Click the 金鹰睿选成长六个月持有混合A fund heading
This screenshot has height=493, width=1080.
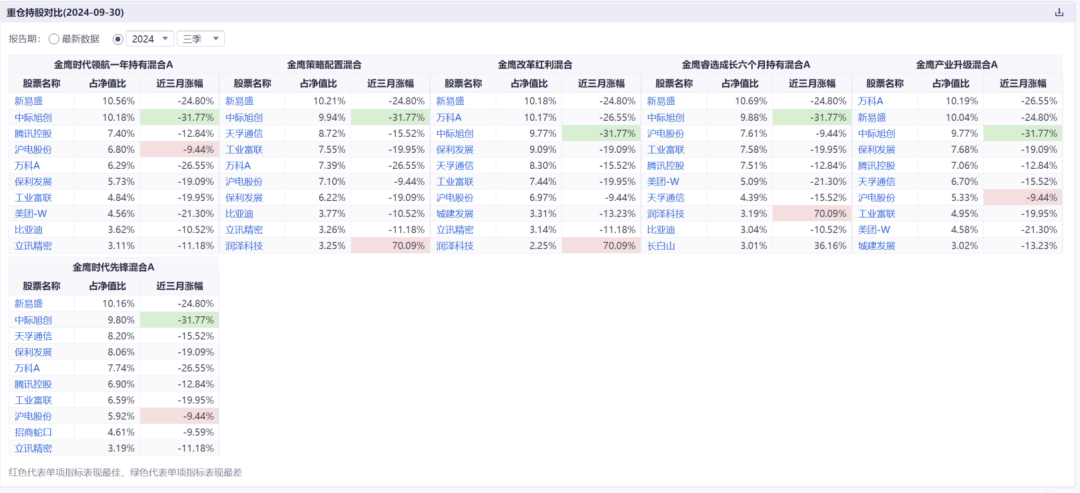[746, 64]
